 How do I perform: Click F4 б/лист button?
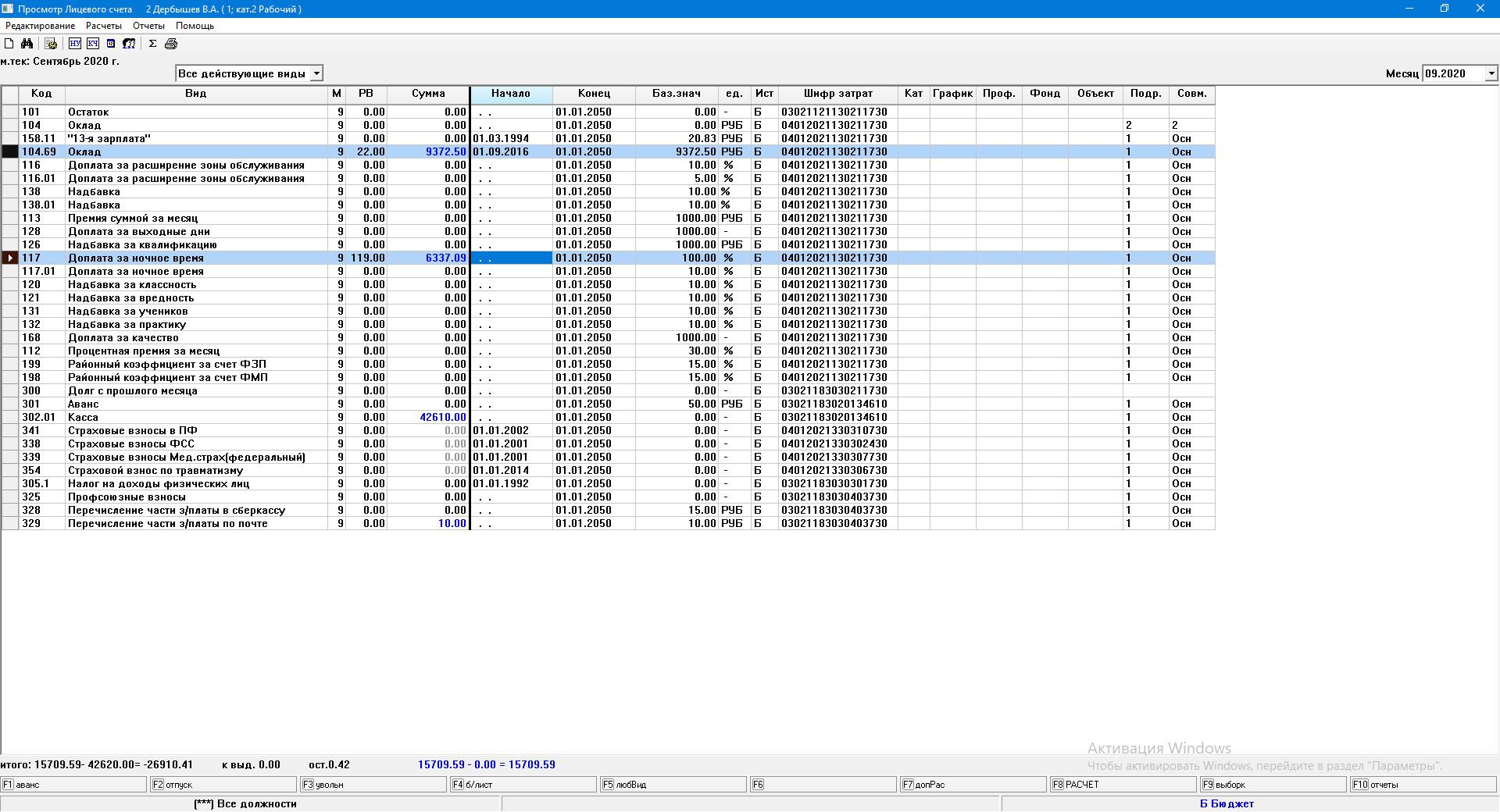click(x=523, y=785)
